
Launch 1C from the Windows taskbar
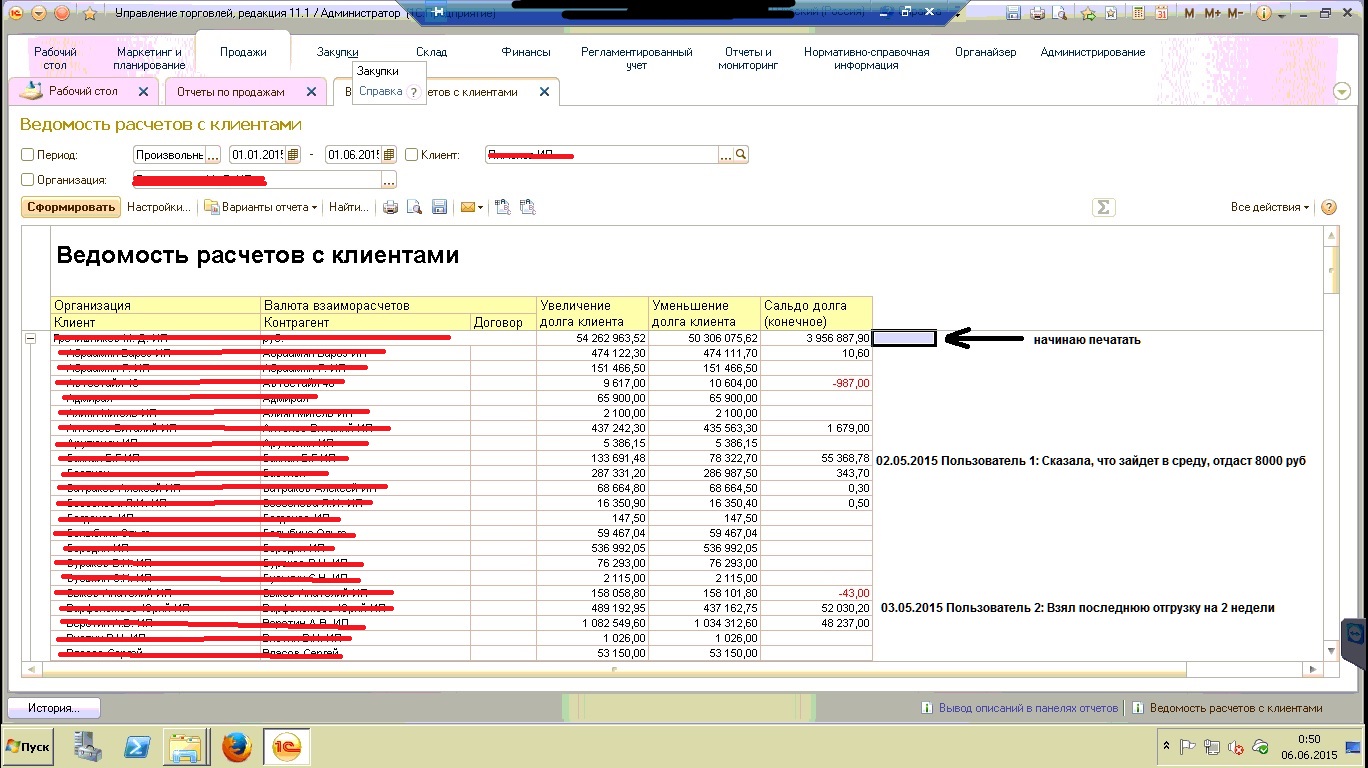pos(287,746)
